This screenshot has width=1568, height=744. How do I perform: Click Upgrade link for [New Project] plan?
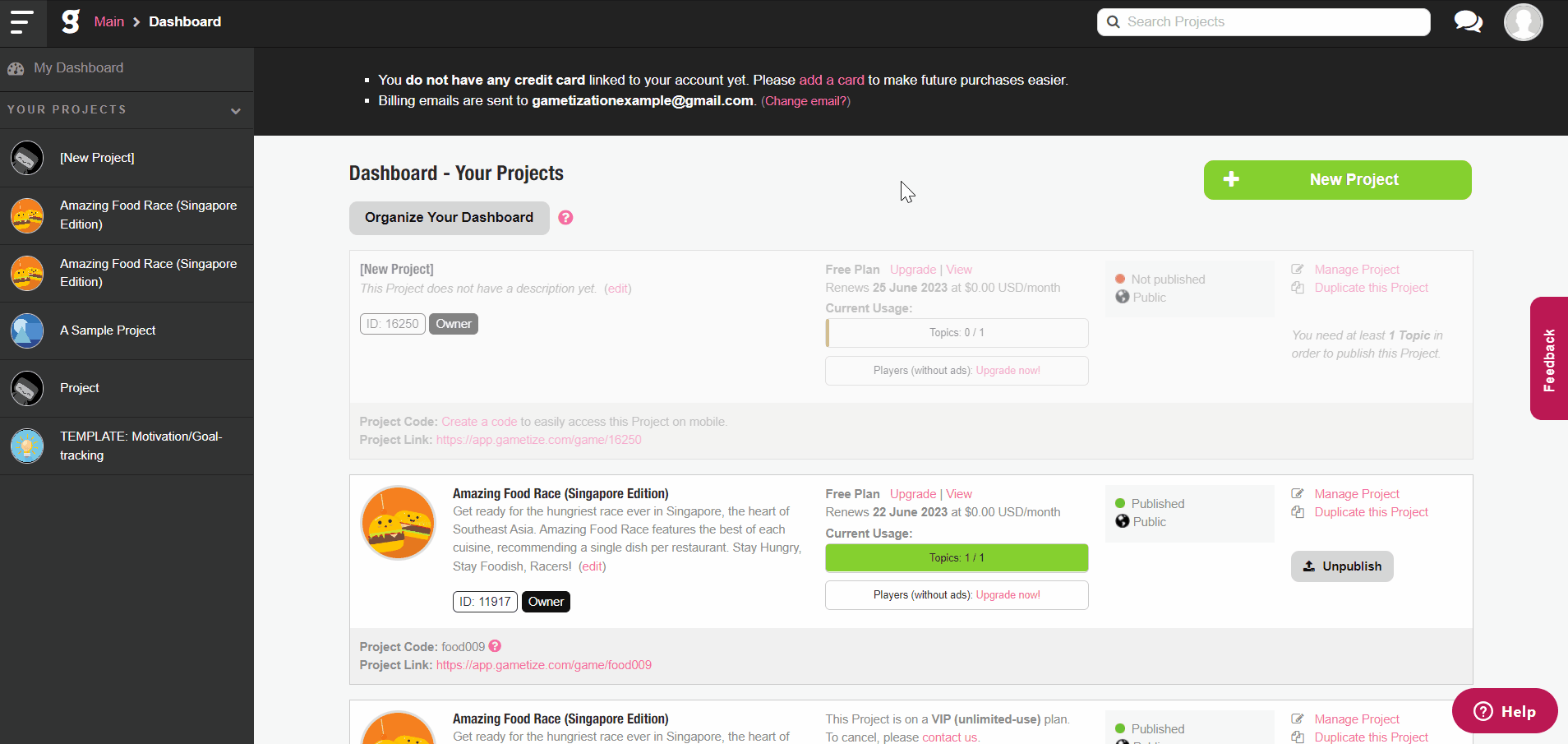click(913, 270)
